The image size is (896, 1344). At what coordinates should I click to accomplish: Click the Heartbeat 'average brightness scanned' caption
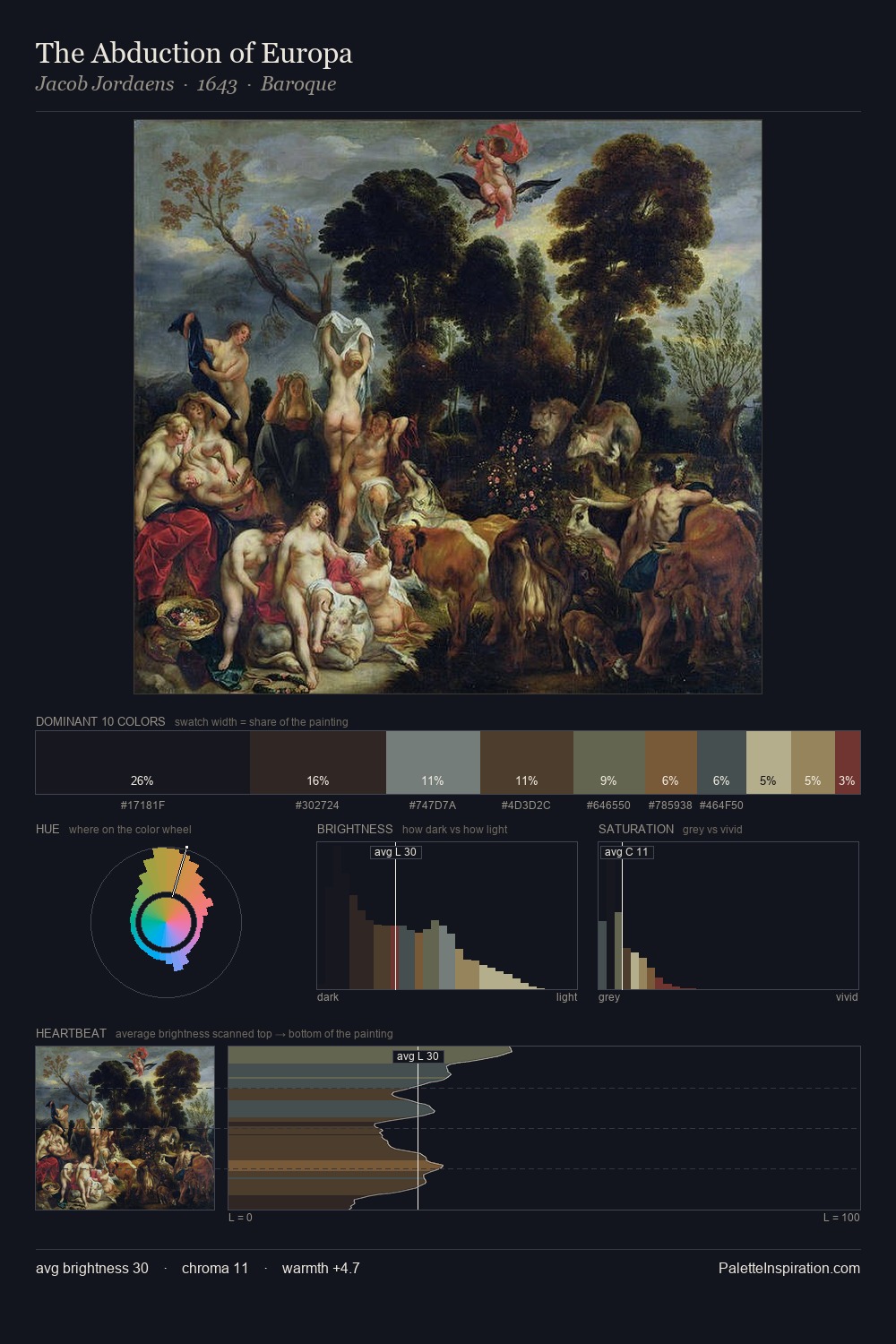point(254,1034)
